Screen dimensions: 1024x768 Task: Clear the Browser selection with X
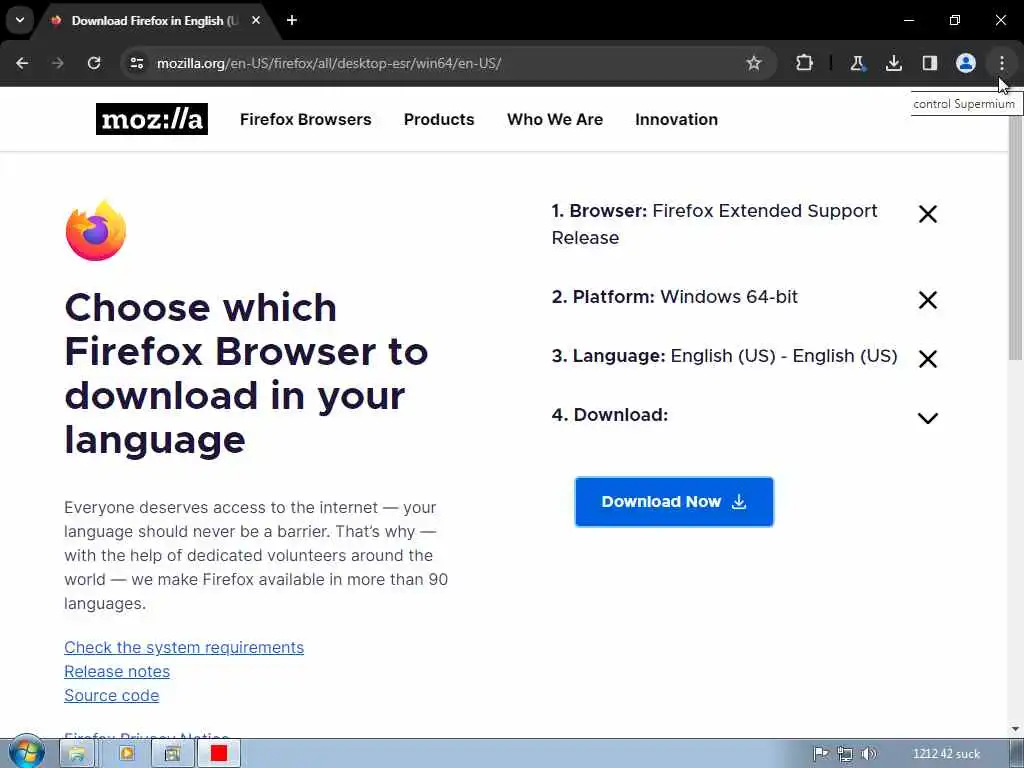[927, 214]
